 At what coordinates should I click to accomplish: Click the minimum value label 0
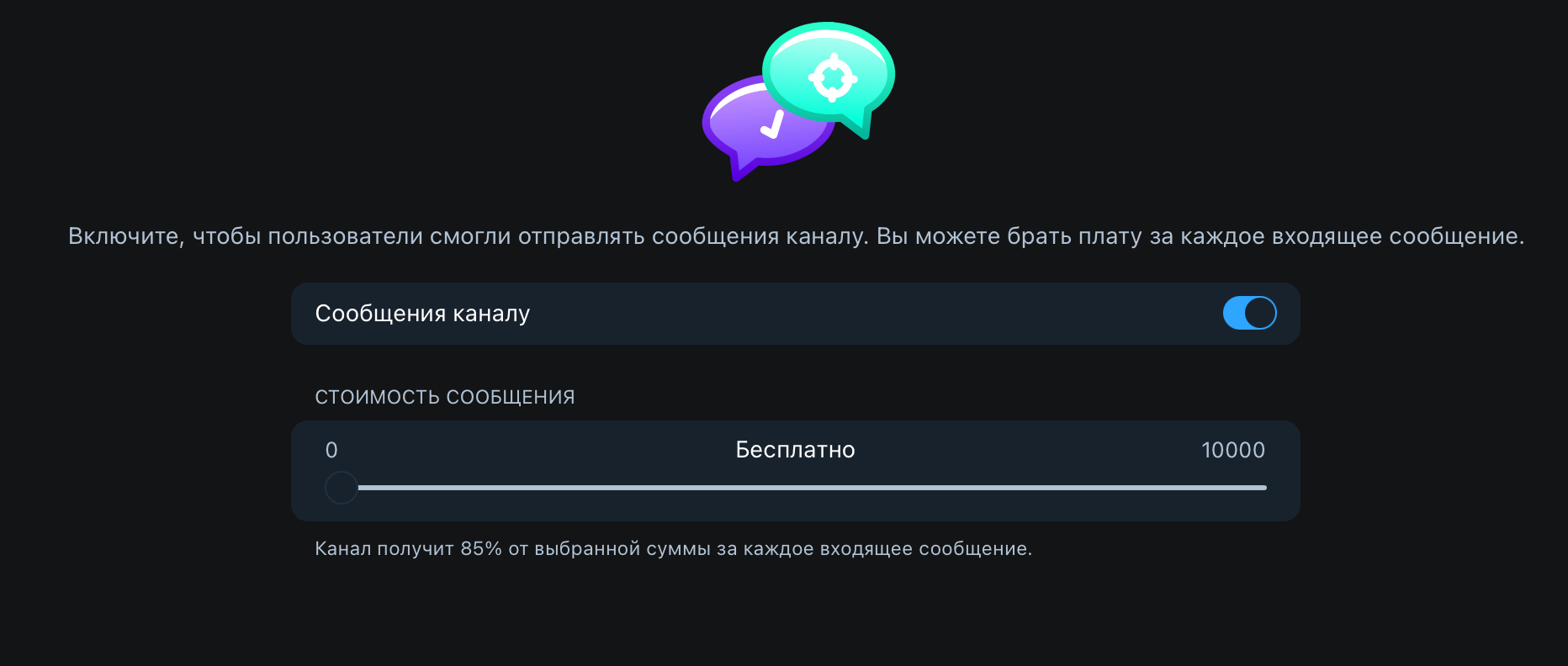click(x=331, y=450)
